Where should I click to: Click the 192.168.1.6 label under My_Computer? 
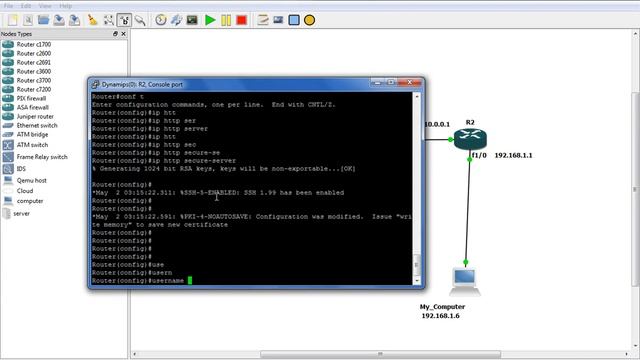click(440, 316)
